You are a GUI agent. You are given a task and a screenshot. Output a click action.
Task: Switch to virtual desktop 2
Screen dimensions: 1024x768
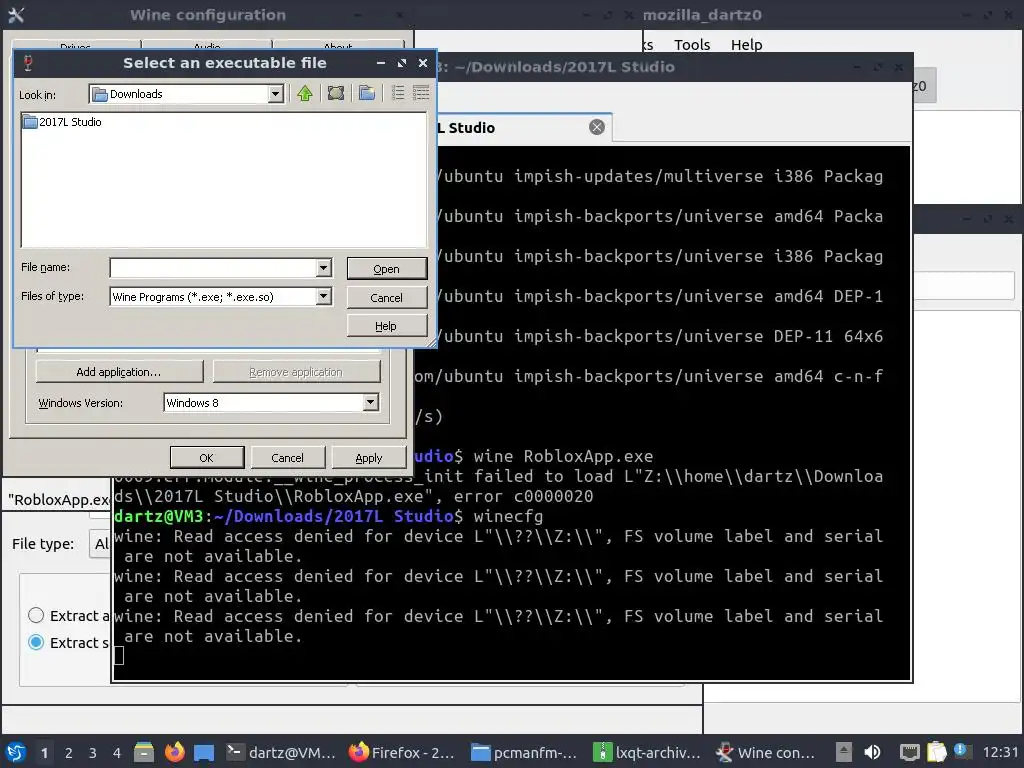69,753
